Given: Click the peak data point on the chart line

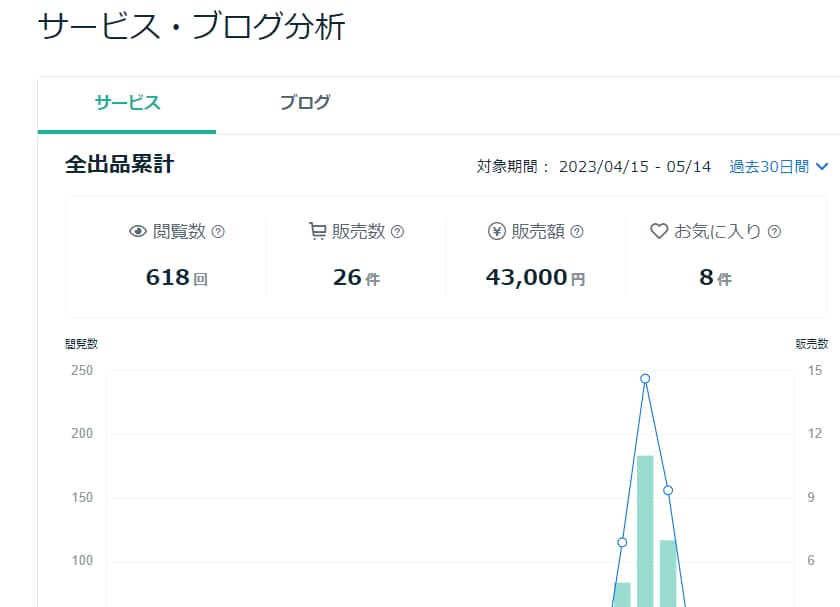Looking at the screenshot, I should point(645,379).
